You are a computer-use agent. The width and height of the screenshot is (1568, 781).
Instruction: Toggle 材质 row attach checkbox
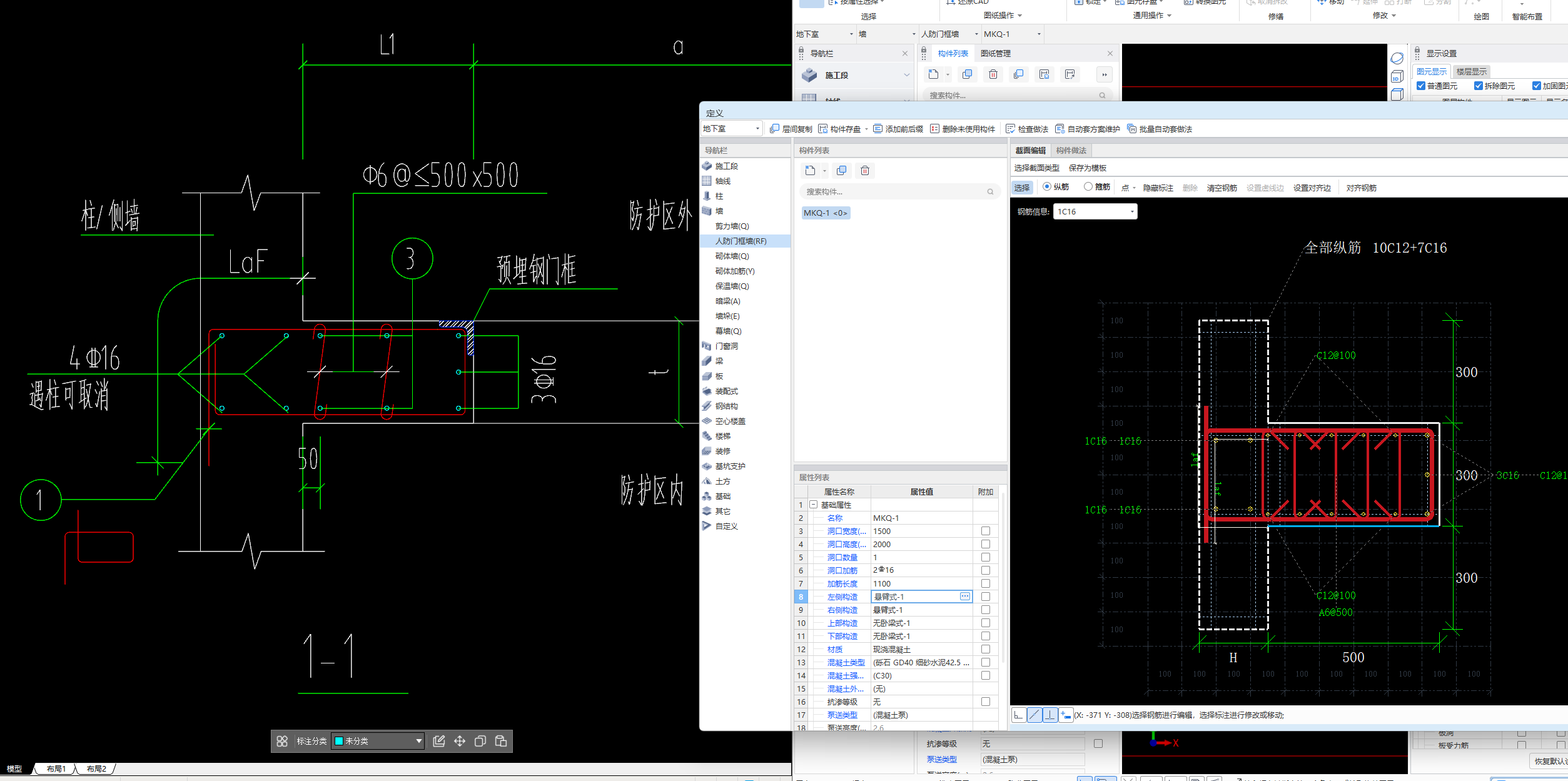pyautogui.click(x=986, y=649)
